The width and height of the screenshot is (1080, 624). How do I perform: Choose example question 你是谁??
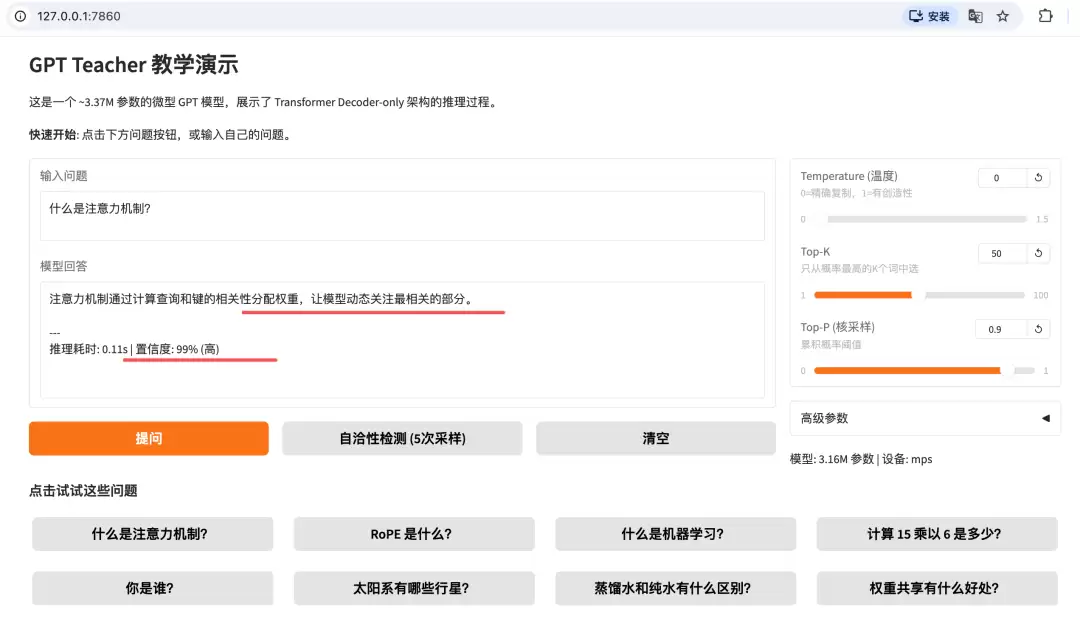152,588
